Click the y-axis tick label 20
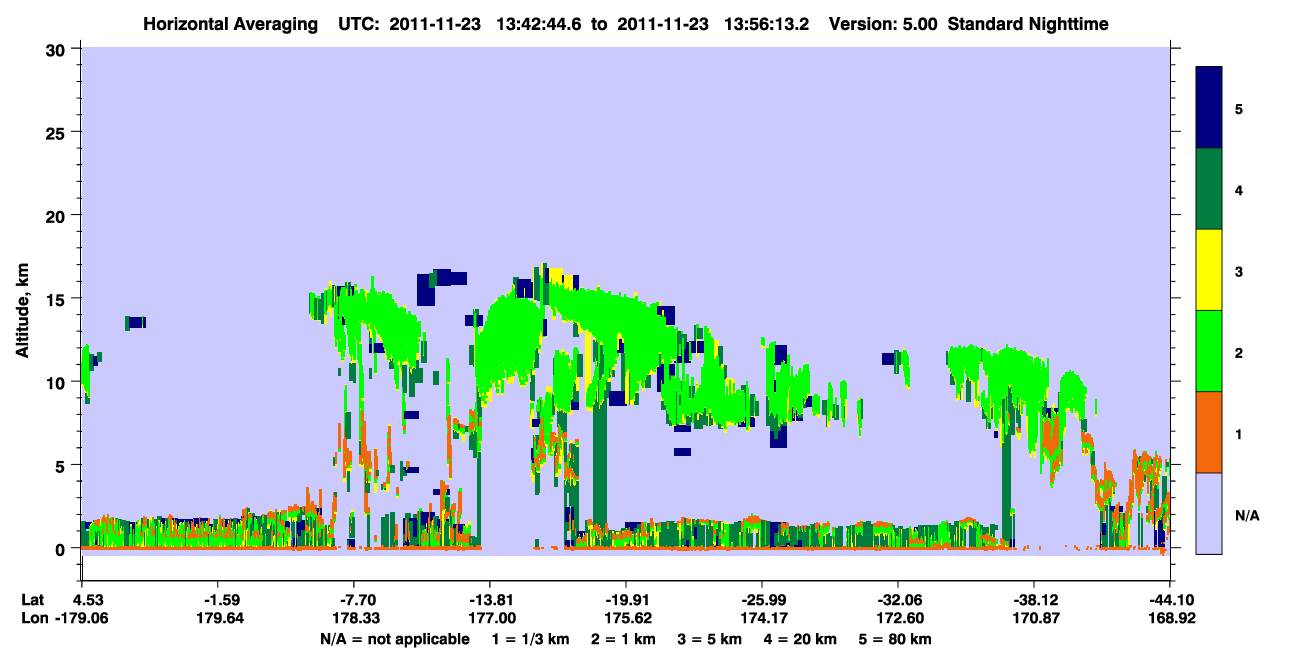Screen dimensions: 1300x667 click(x=58, y=216)
